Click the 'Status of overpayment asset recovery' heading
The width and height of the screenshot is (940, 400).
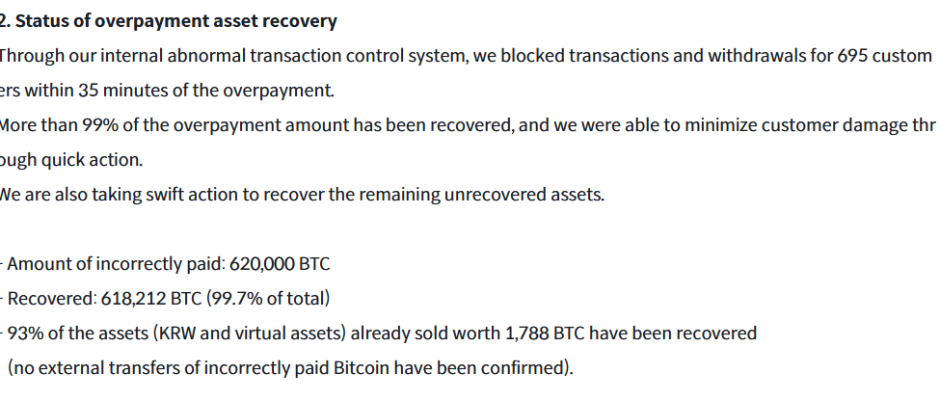pos(176,21)
